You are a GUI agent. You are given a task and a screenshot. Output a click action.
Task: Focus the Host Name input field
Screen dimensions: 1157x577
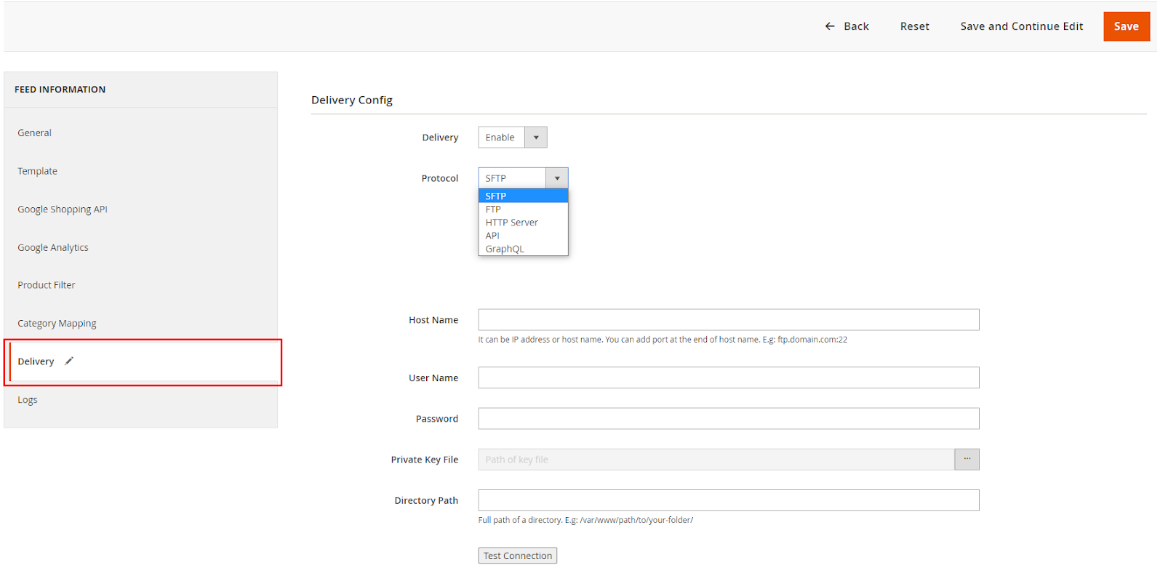click(x=728, y=320)
